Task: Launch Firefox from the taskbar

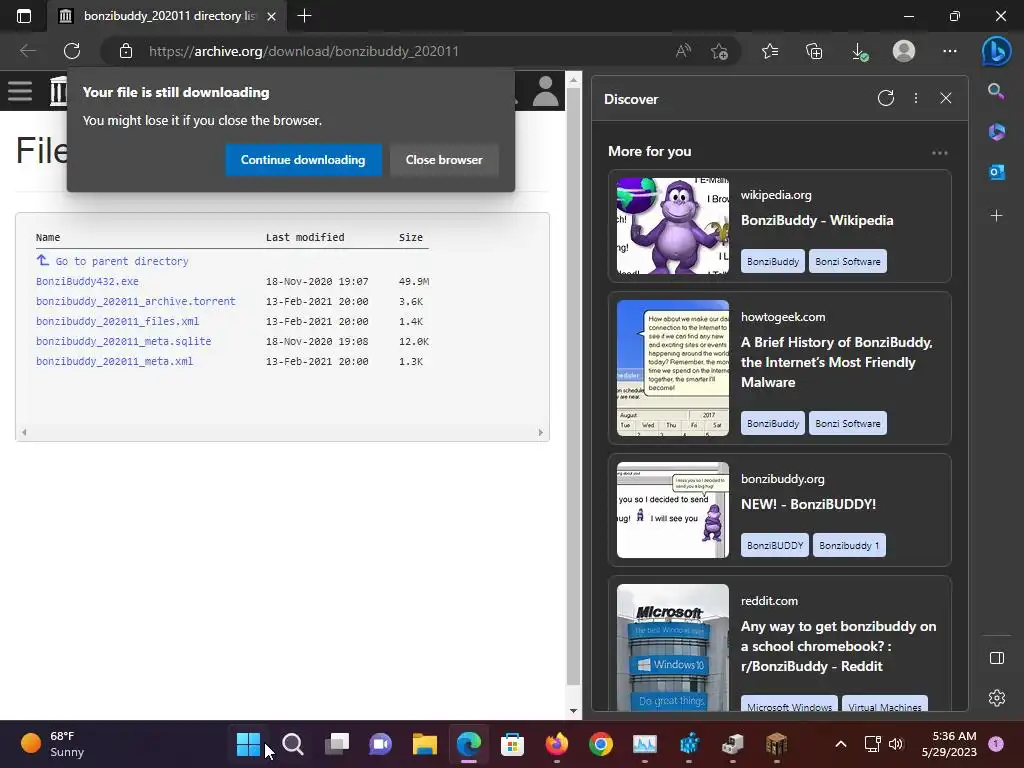Action: (x=556, y=744)
